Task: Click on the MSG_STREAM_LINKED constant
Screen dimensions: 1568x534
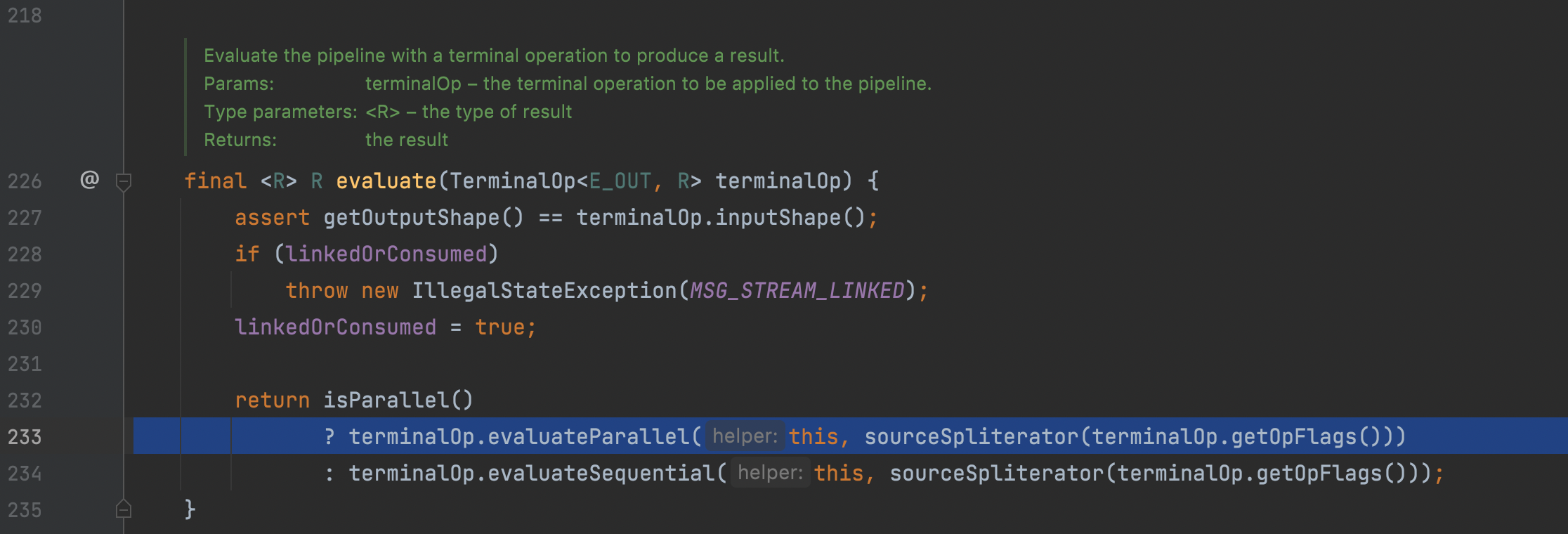Action: click(797, 291)
